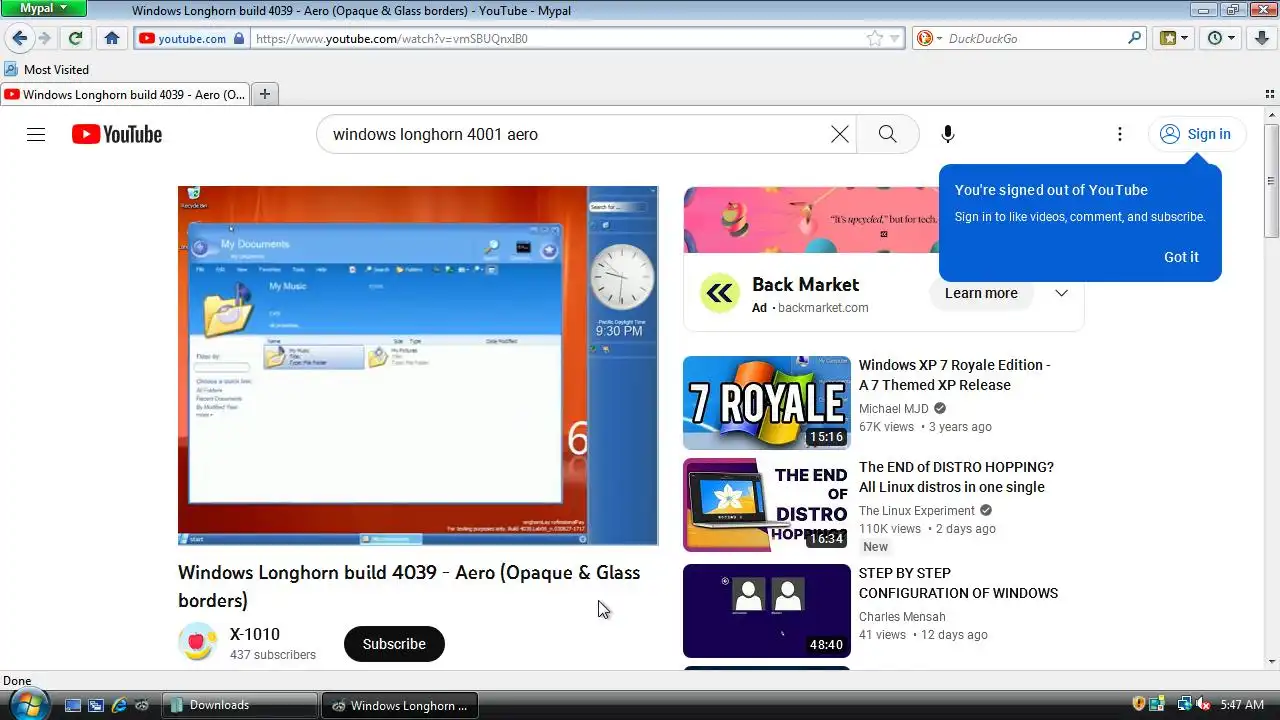Open the STEP BY STEP CONFIGURATION thumbnail

767,611
